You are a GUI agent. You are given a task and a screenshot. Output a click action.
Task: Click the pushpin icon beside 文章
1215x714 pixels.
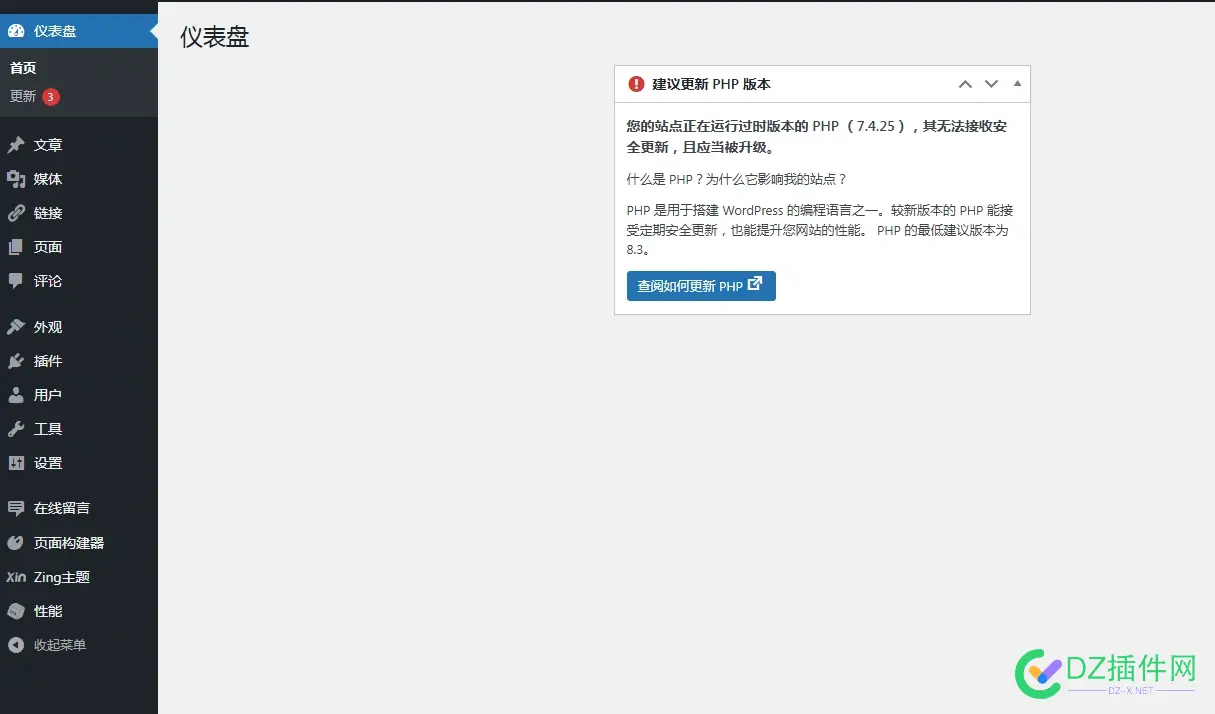(x=16, y=145)
